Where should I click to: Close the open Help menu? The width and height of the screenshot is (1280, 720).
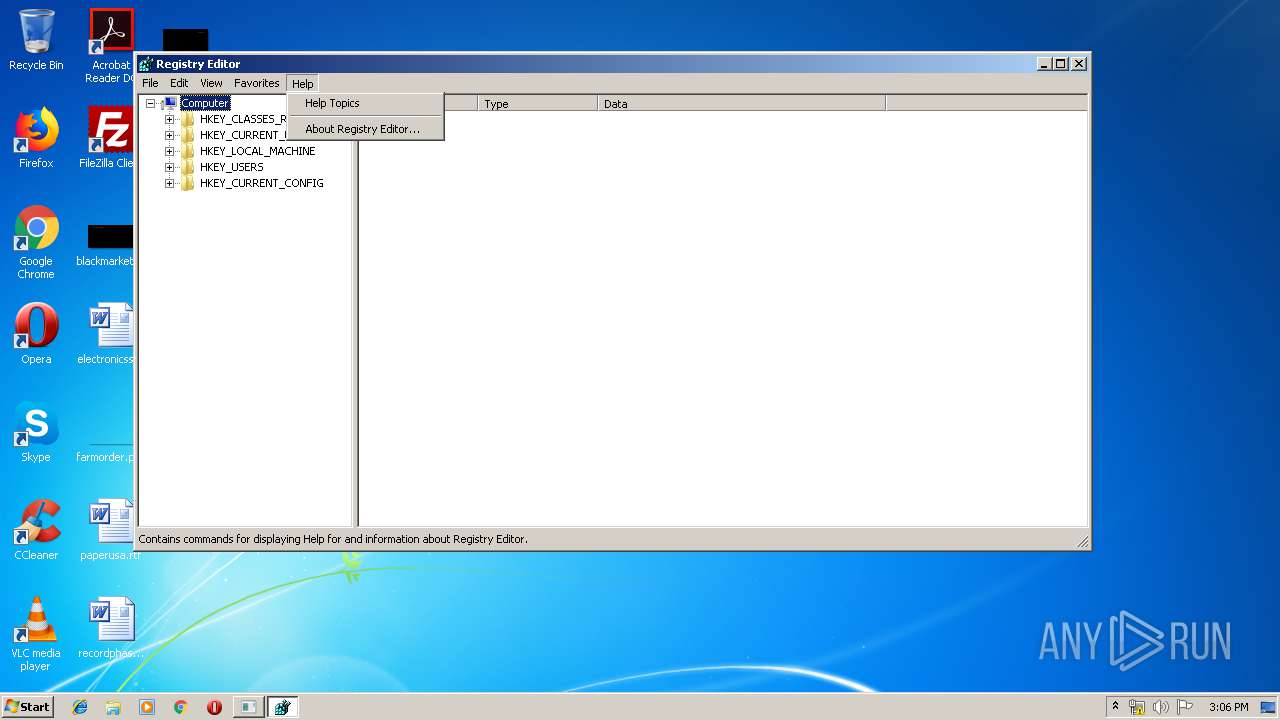(x=303, y=83)
